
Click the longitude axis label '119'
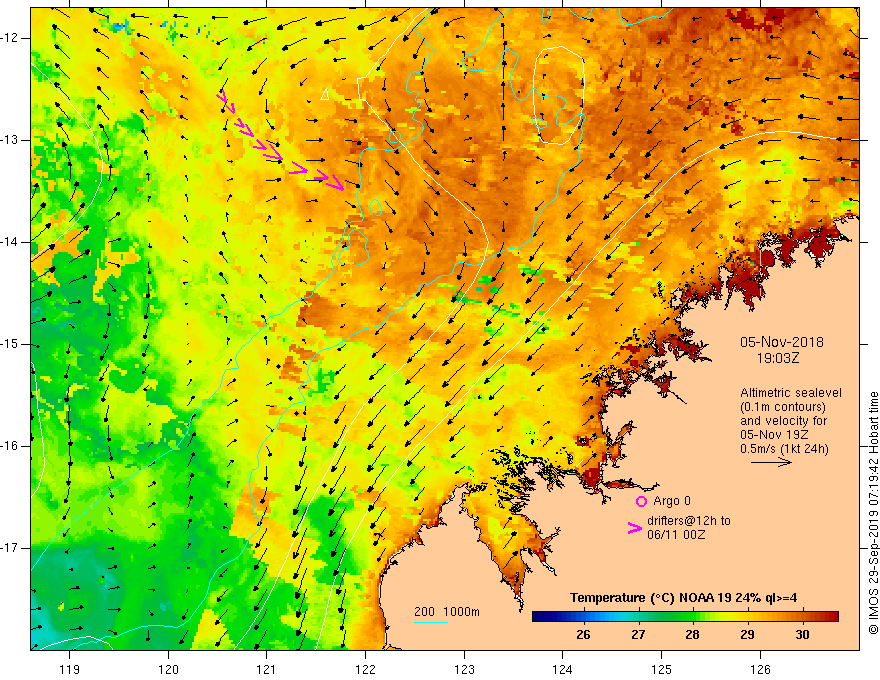(x=70, y=669)
